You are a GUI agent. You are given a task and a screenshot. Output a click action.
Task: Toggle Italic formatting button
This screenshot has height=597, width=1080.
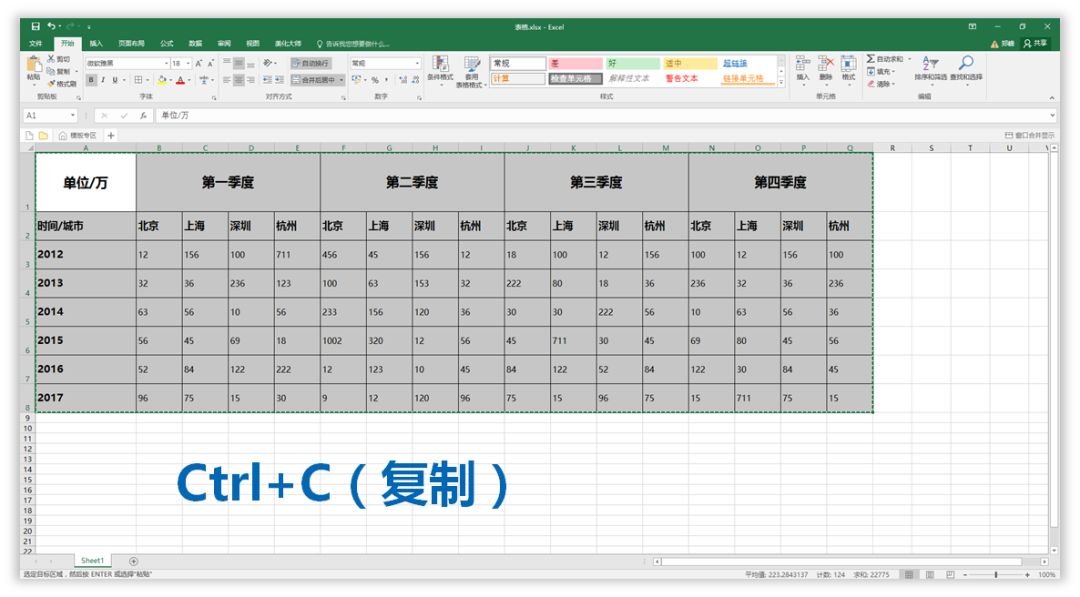coord(103,80)
